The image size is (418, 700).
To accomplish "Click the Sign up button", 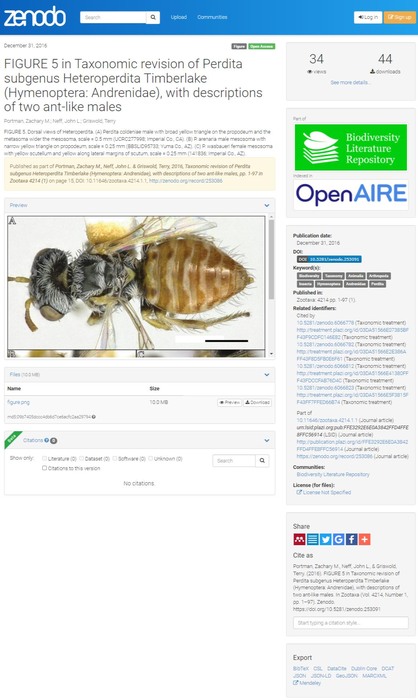I will click(x=400, y=17).
